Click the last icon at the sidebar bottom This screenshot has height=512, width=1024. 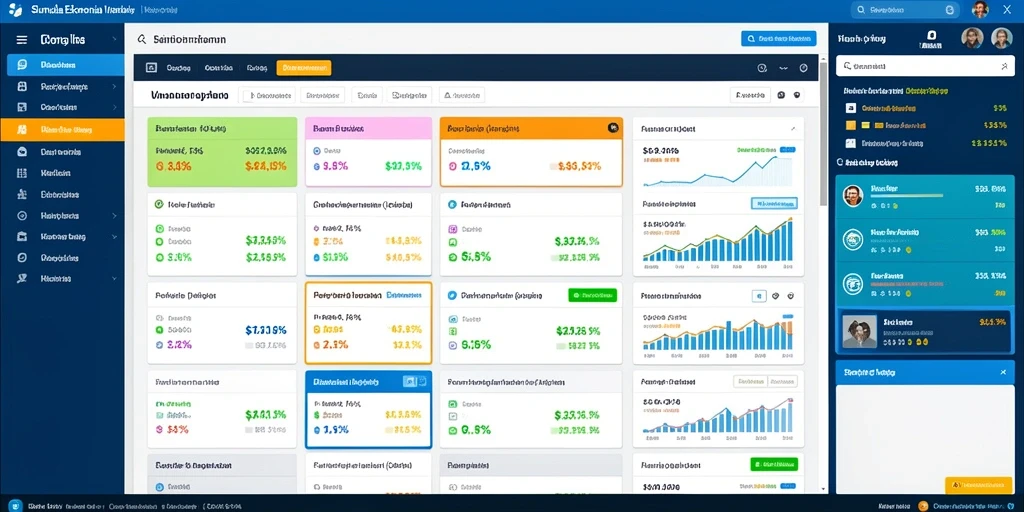(22, 278)
